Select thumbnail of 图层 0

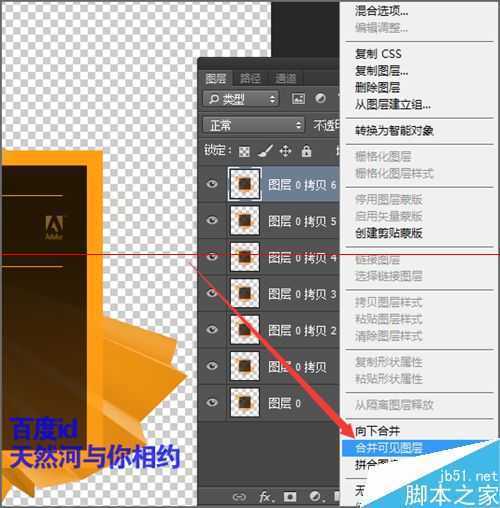(245, 403)
